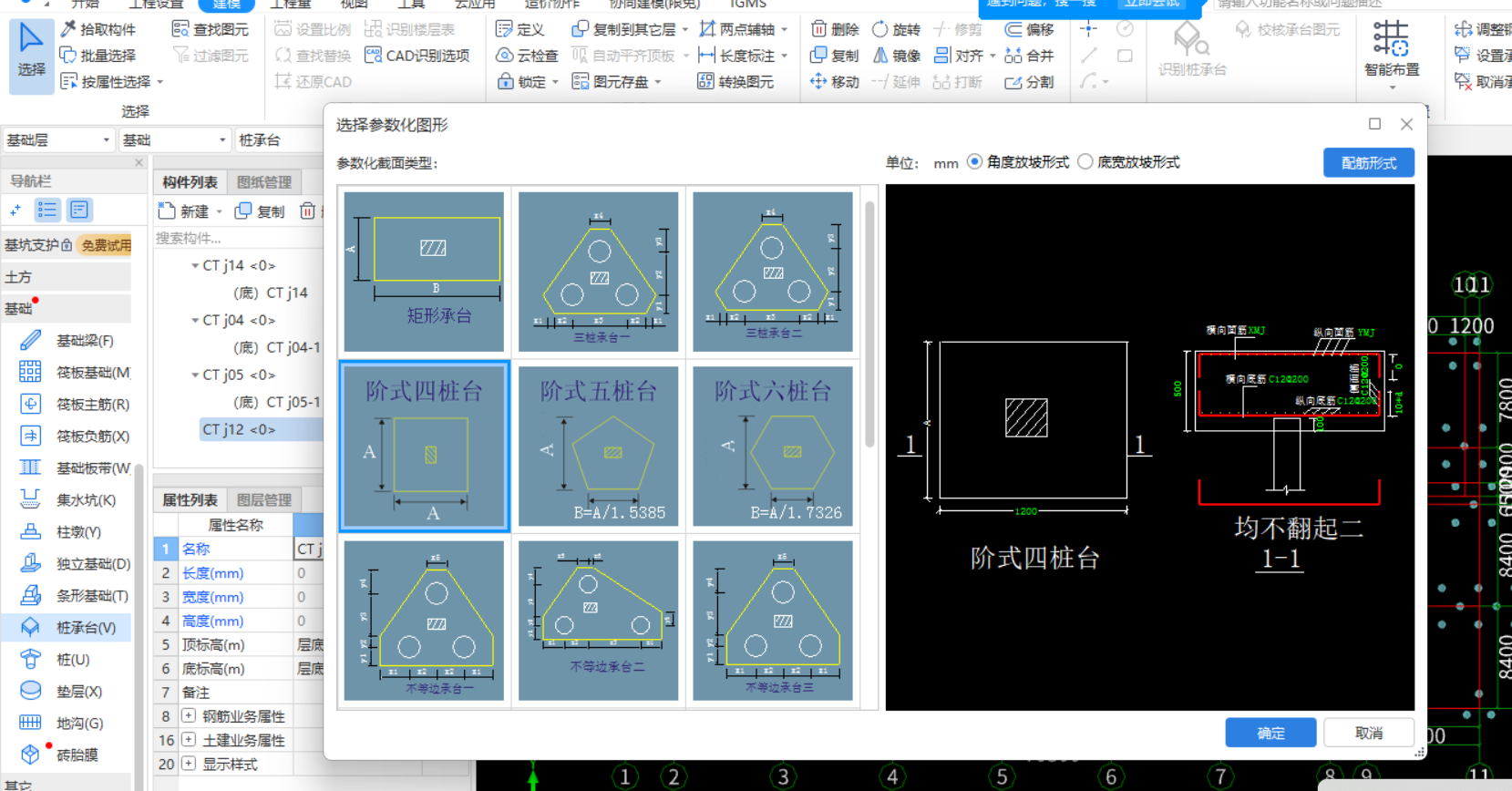Click the 转换图元 tool
Viewport: 1512px width, 791px height.
[x=735, y=82]
